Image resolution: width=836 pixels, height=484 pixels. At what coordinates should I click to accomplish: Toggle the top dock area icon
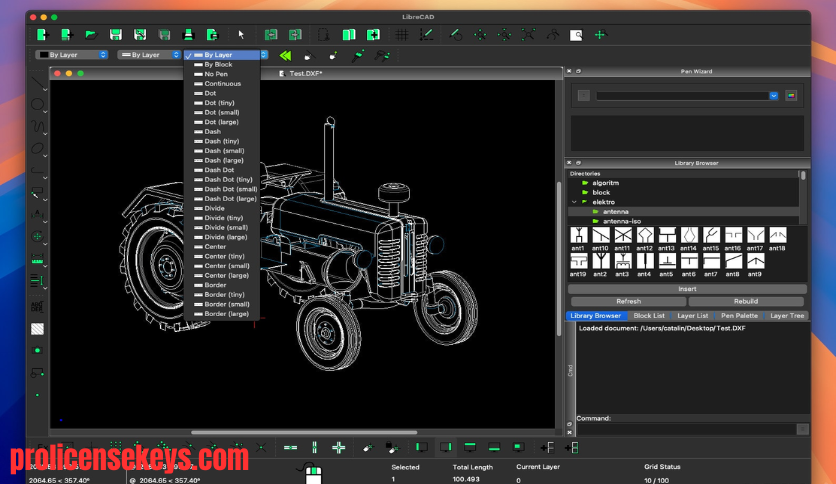pos(470,448)
